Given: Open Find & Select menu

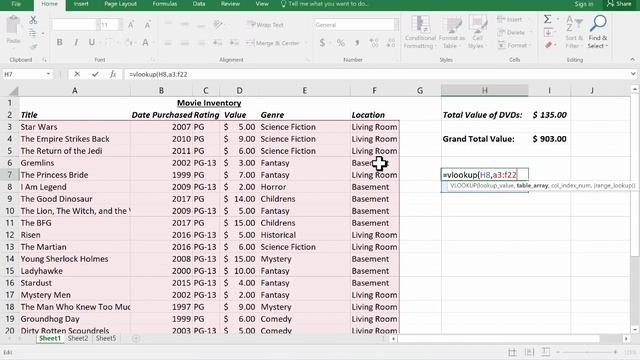Looking at the screenshot, I should [598, 32].
